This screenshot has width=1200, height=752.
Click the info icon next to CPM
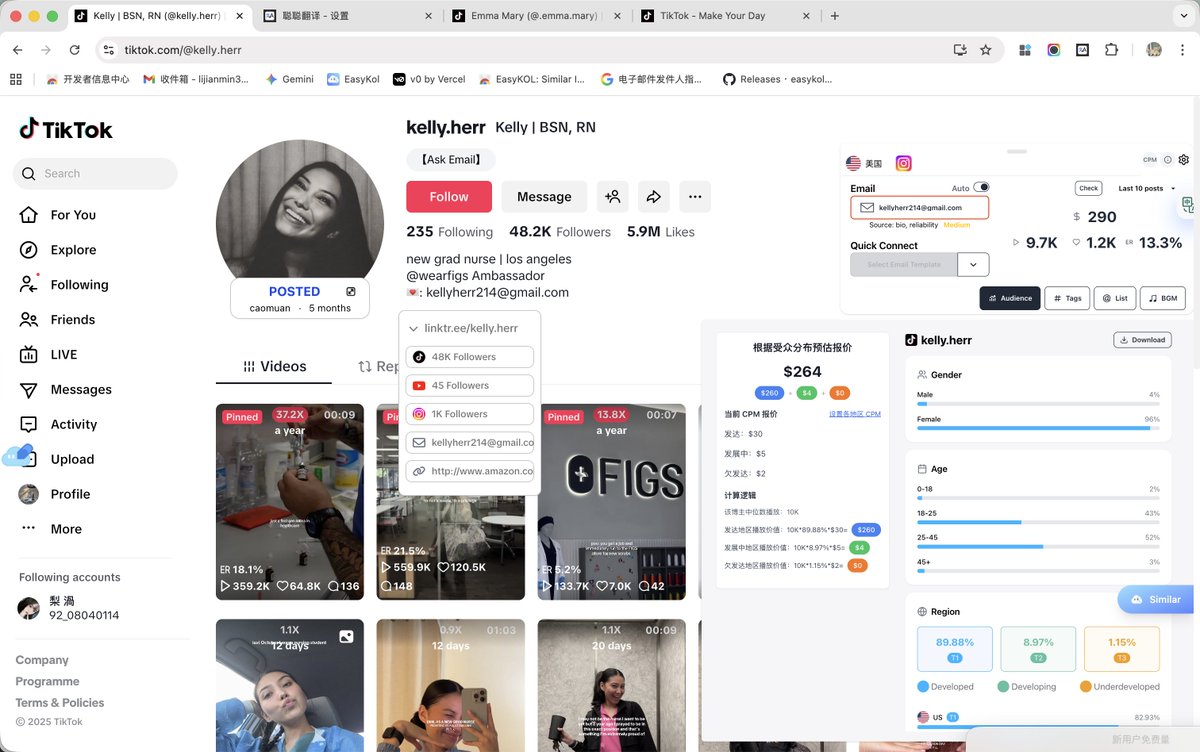click(x=1167, y=160)
